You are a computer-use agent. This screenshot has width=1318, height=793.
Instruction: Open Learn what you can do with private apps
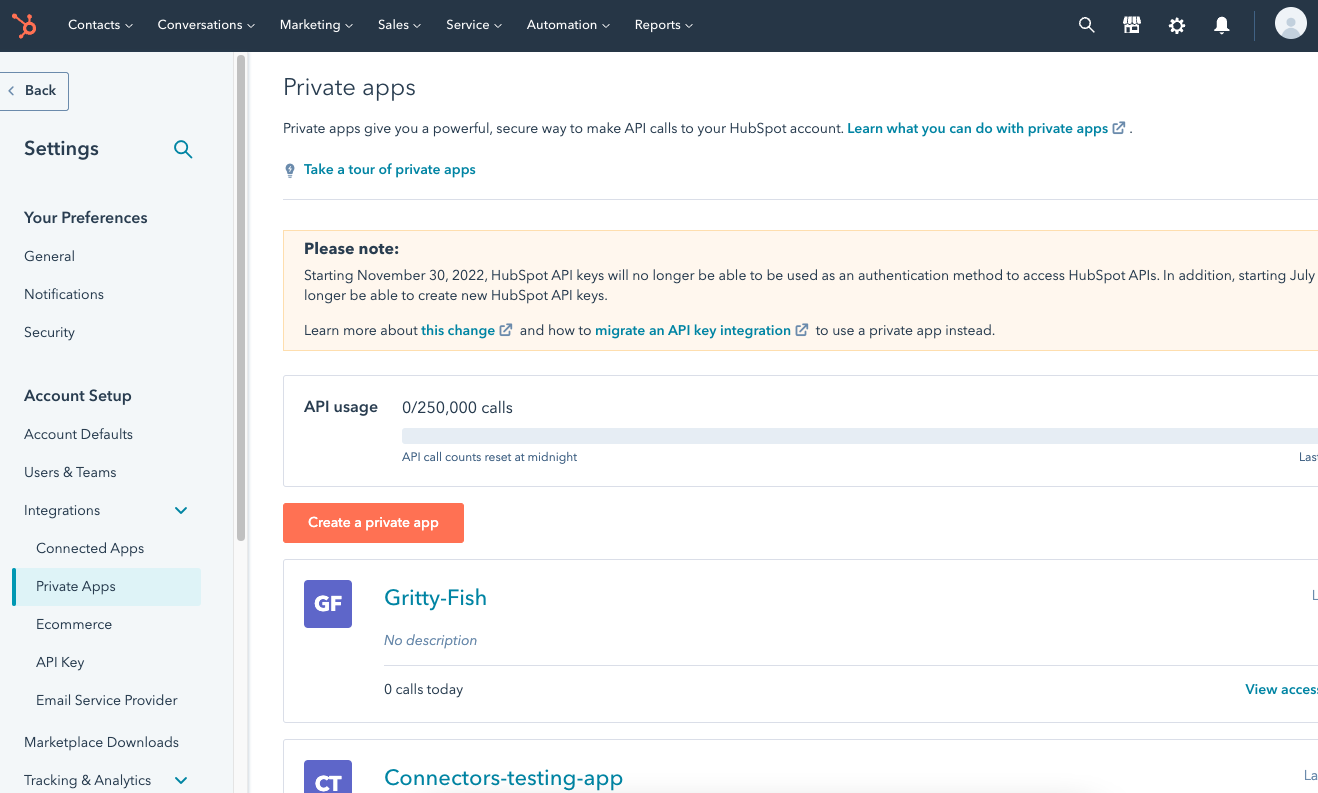(x=977, y=128)
